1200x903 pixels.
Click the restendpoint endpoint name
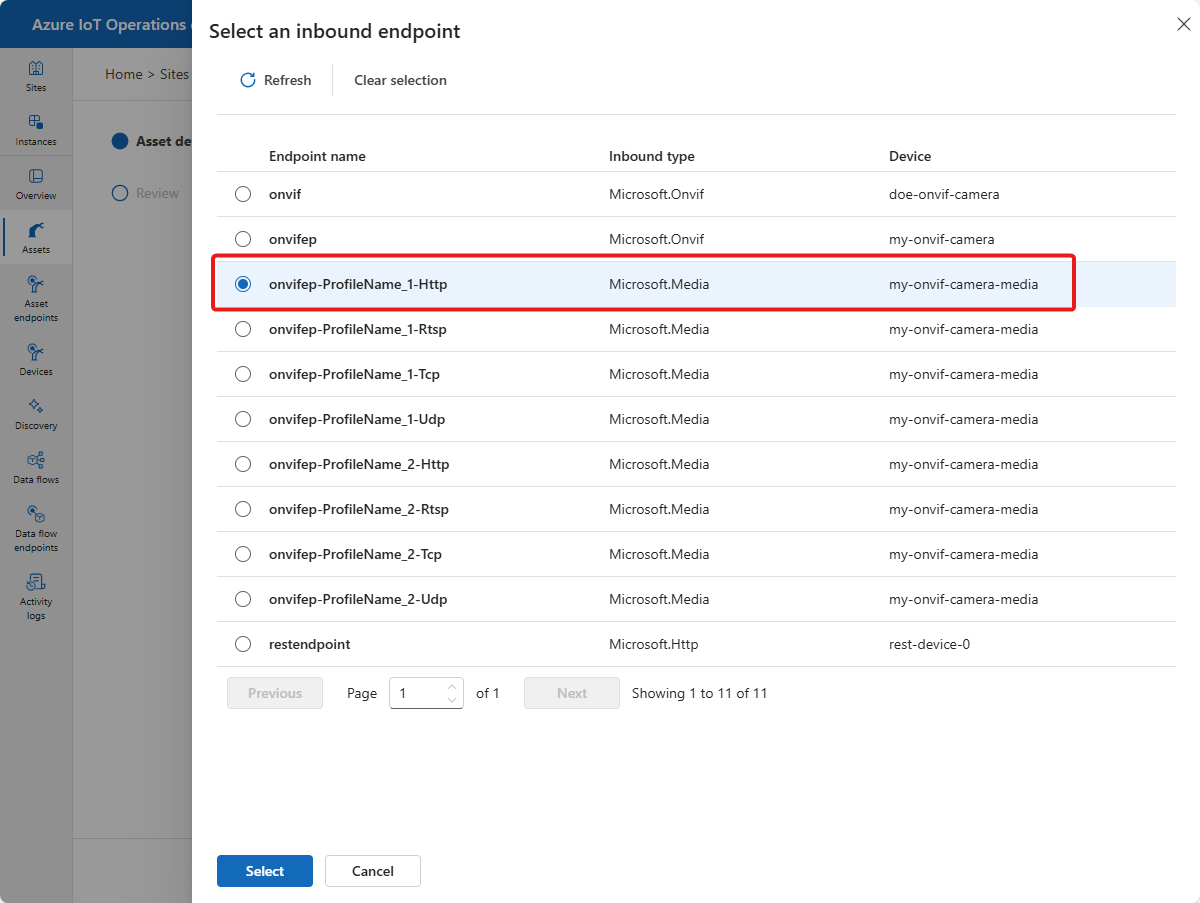tap(310, 644)
